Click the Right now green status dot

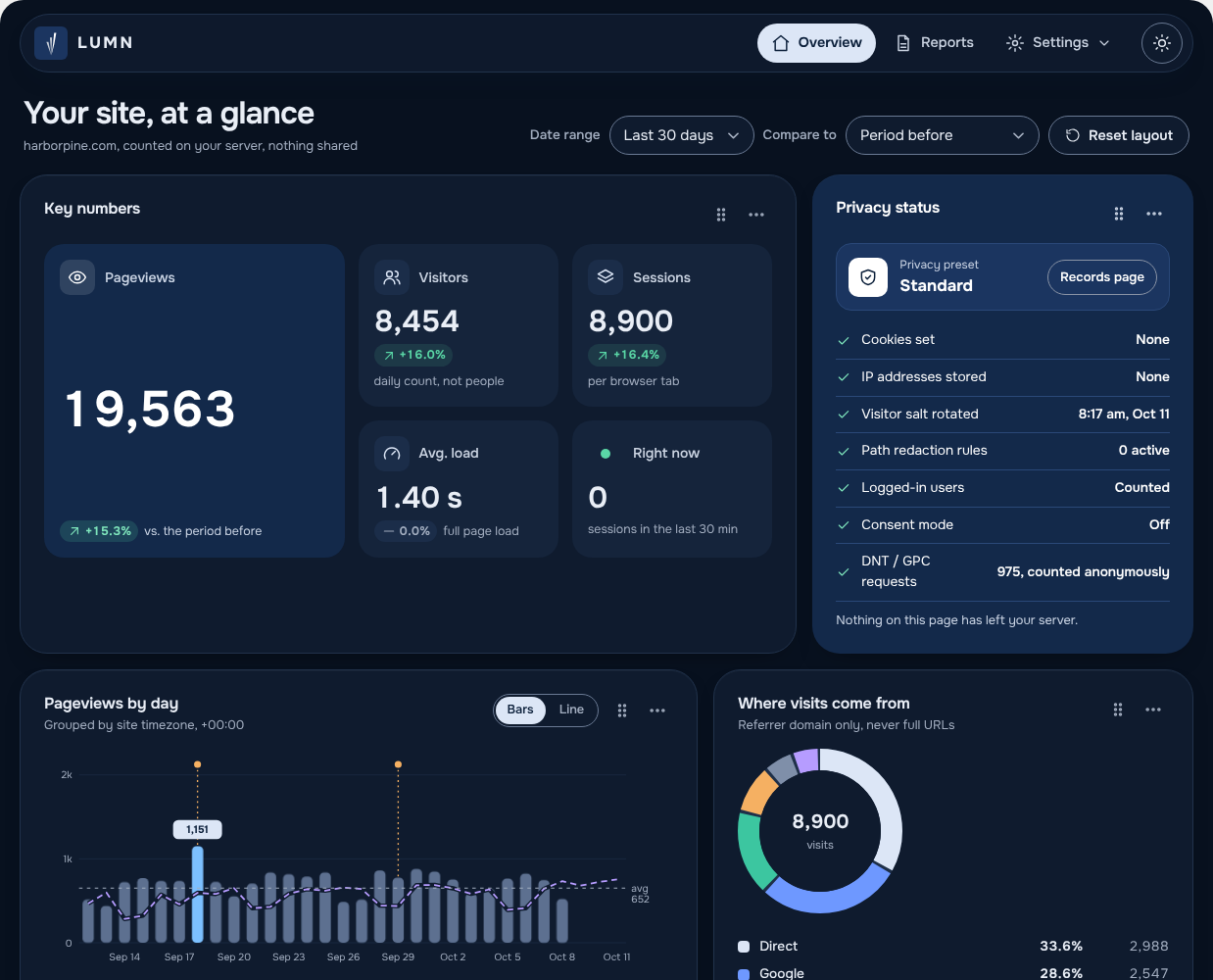tap(606, 454)
